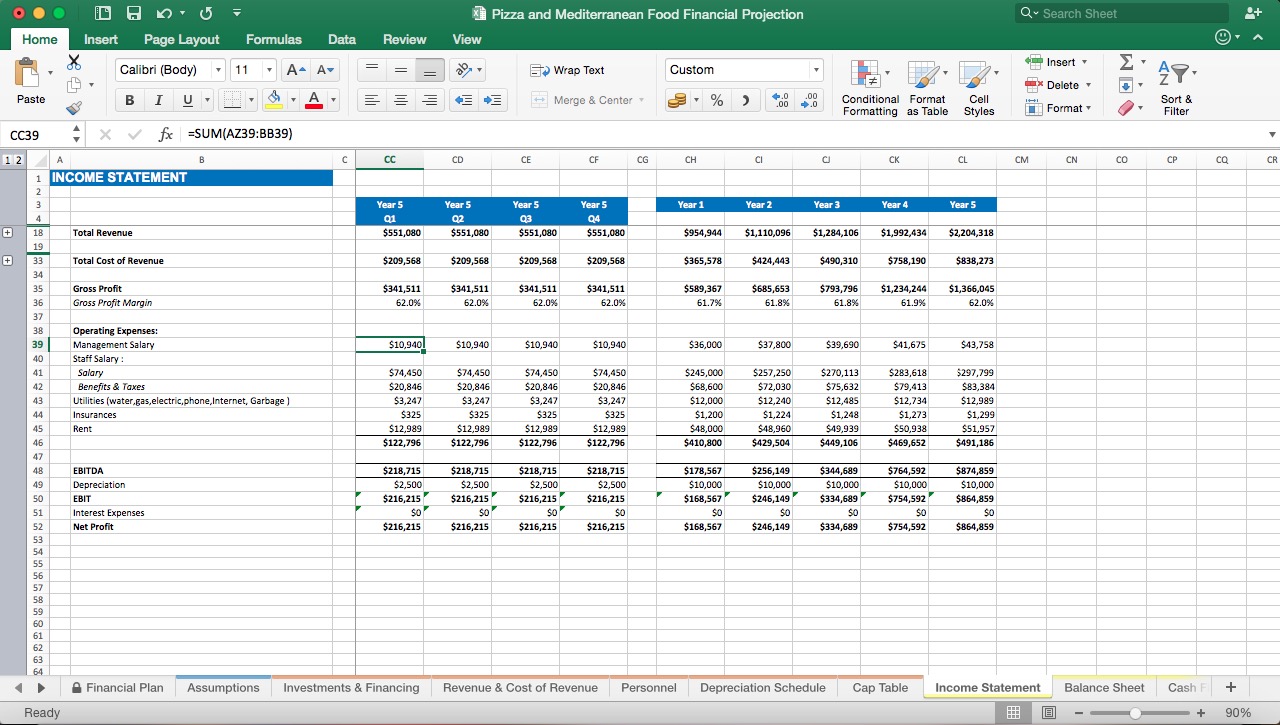This screenshot has height=725, width=1280.
Task: Open Sort & Filter
Action: (x=1176, y=88)
